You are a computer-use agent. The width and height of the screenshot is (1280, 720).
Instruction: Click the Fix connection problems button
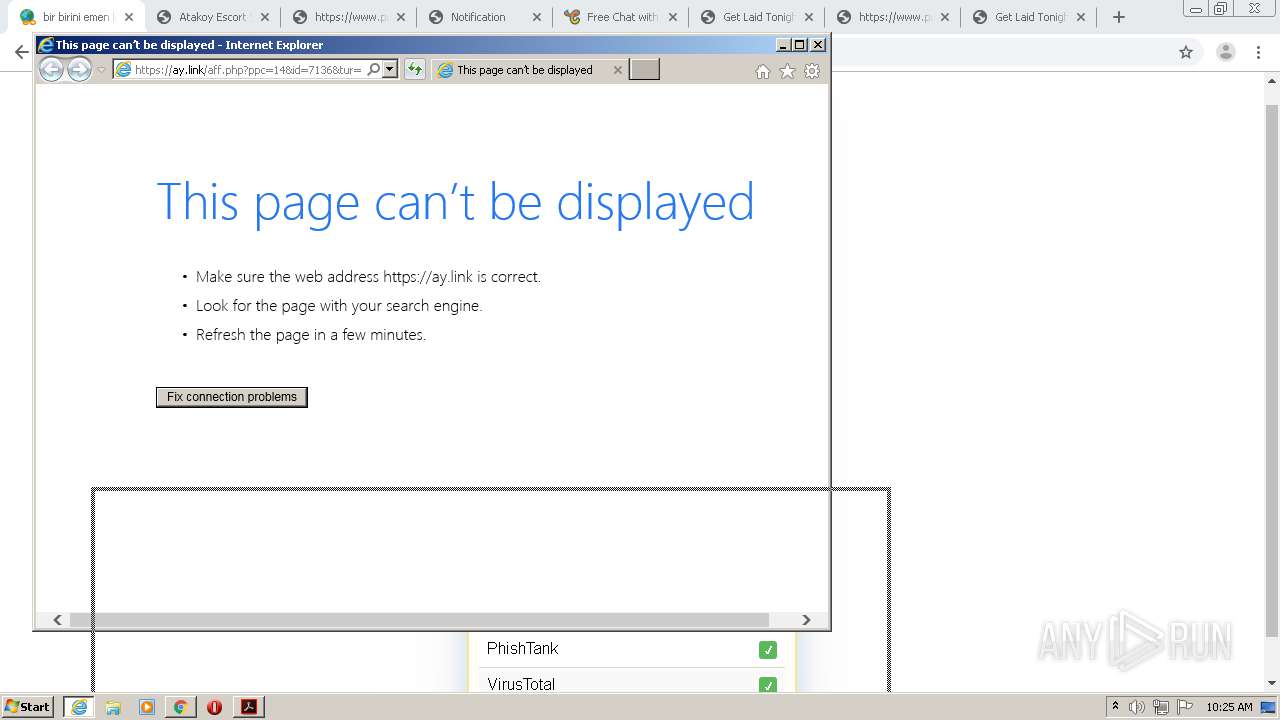point(232,397)
